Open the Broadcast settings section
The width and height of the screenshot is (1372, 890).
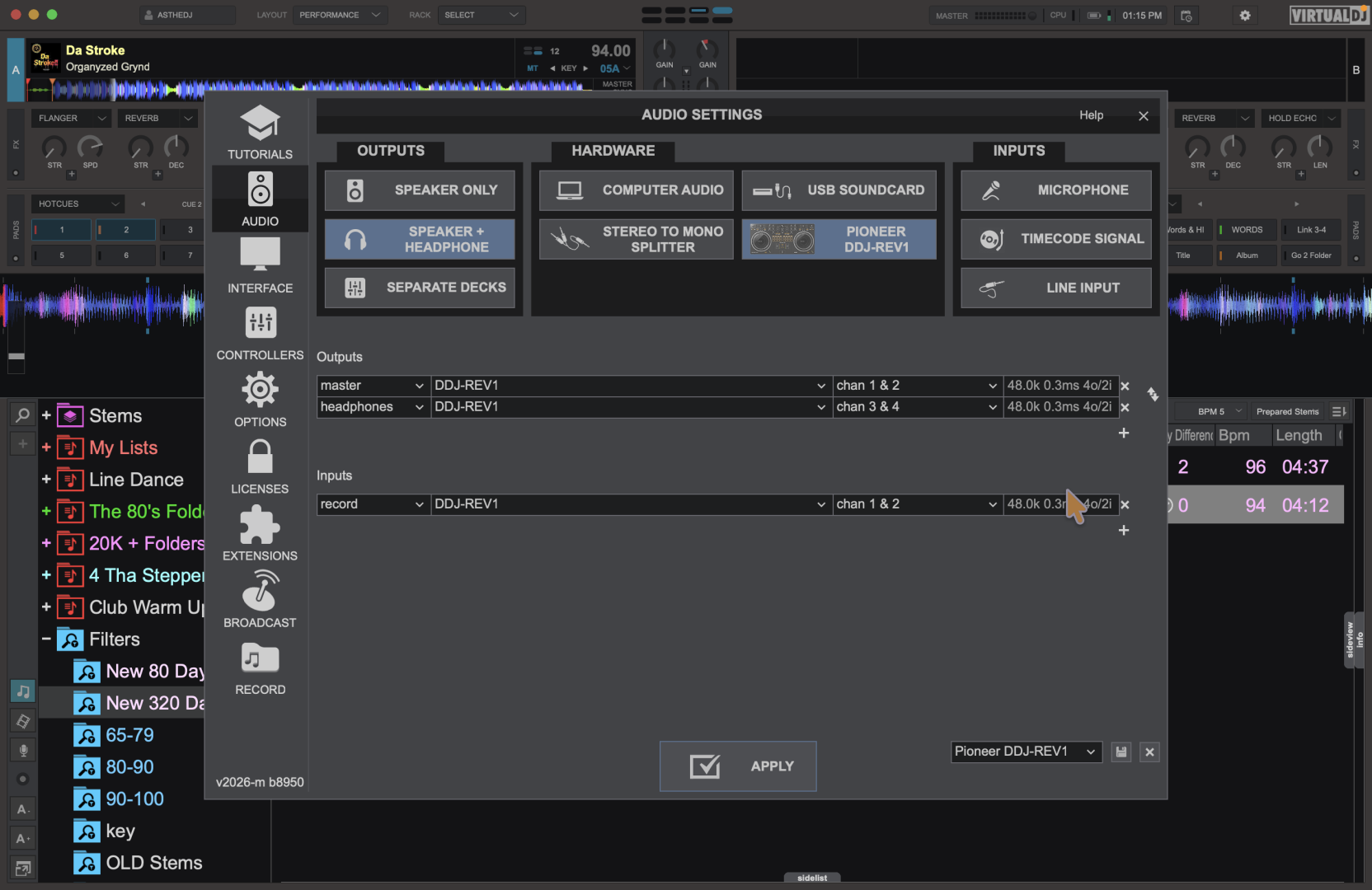pyautogui.click(x=260, y=600)
